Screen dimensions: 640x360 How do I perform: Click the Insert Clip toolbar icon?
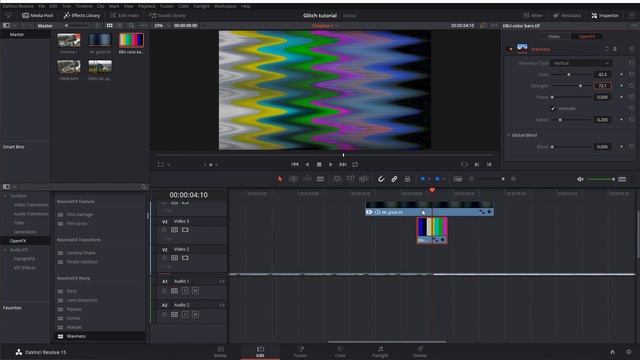(x=337, y=179)
